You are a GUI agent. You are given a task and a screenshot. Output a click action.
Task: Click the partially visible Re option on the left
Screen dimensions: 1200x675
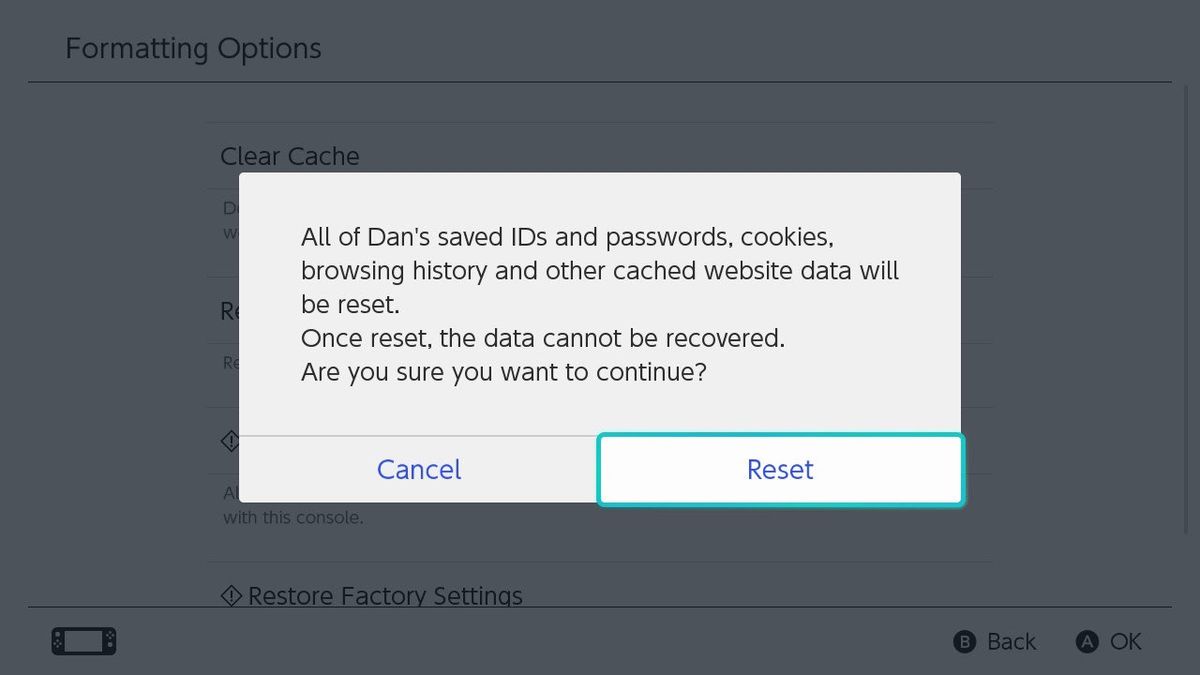pos(228,311)
